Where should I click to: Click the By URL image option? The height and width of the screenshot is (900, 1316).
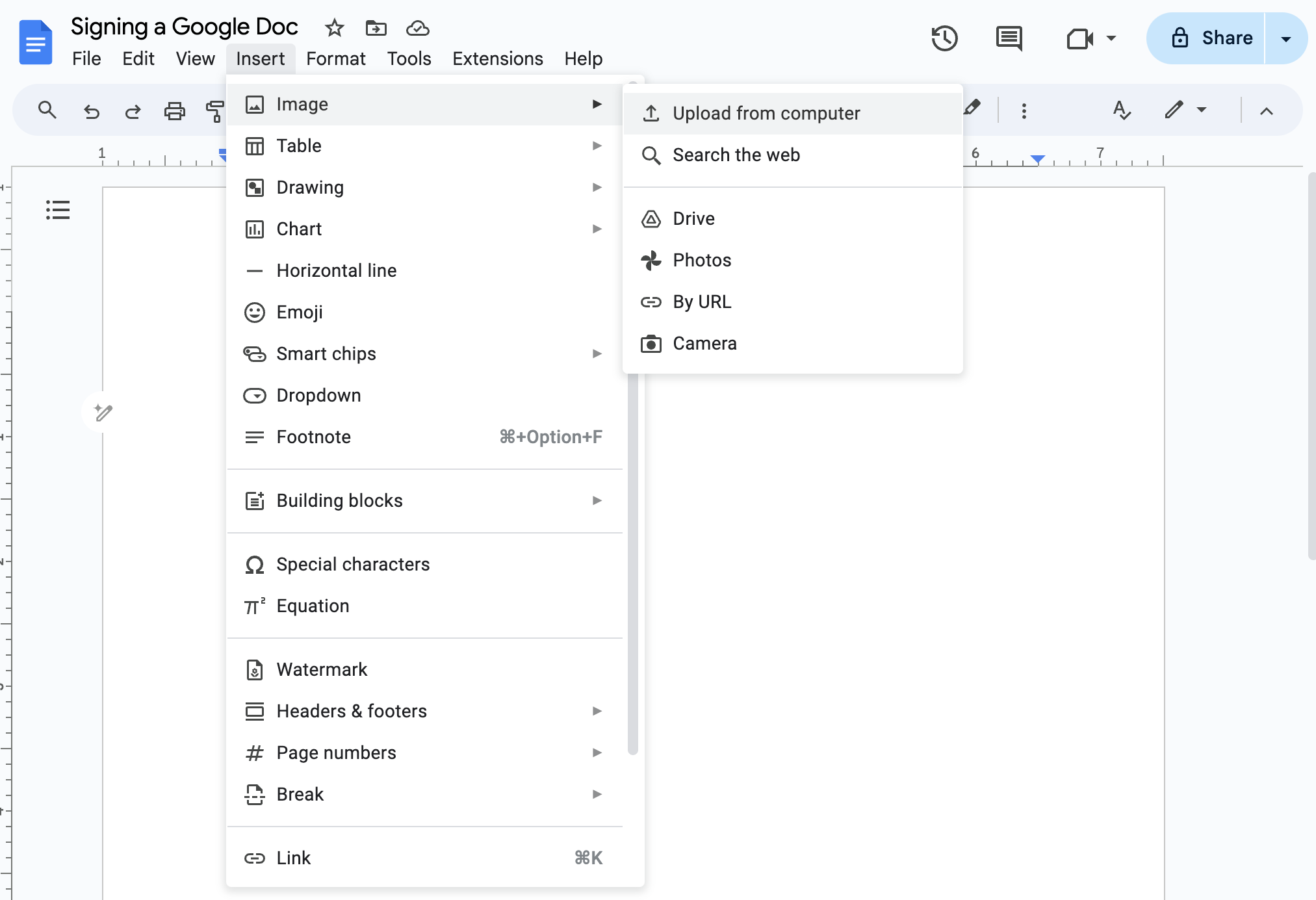700,301
